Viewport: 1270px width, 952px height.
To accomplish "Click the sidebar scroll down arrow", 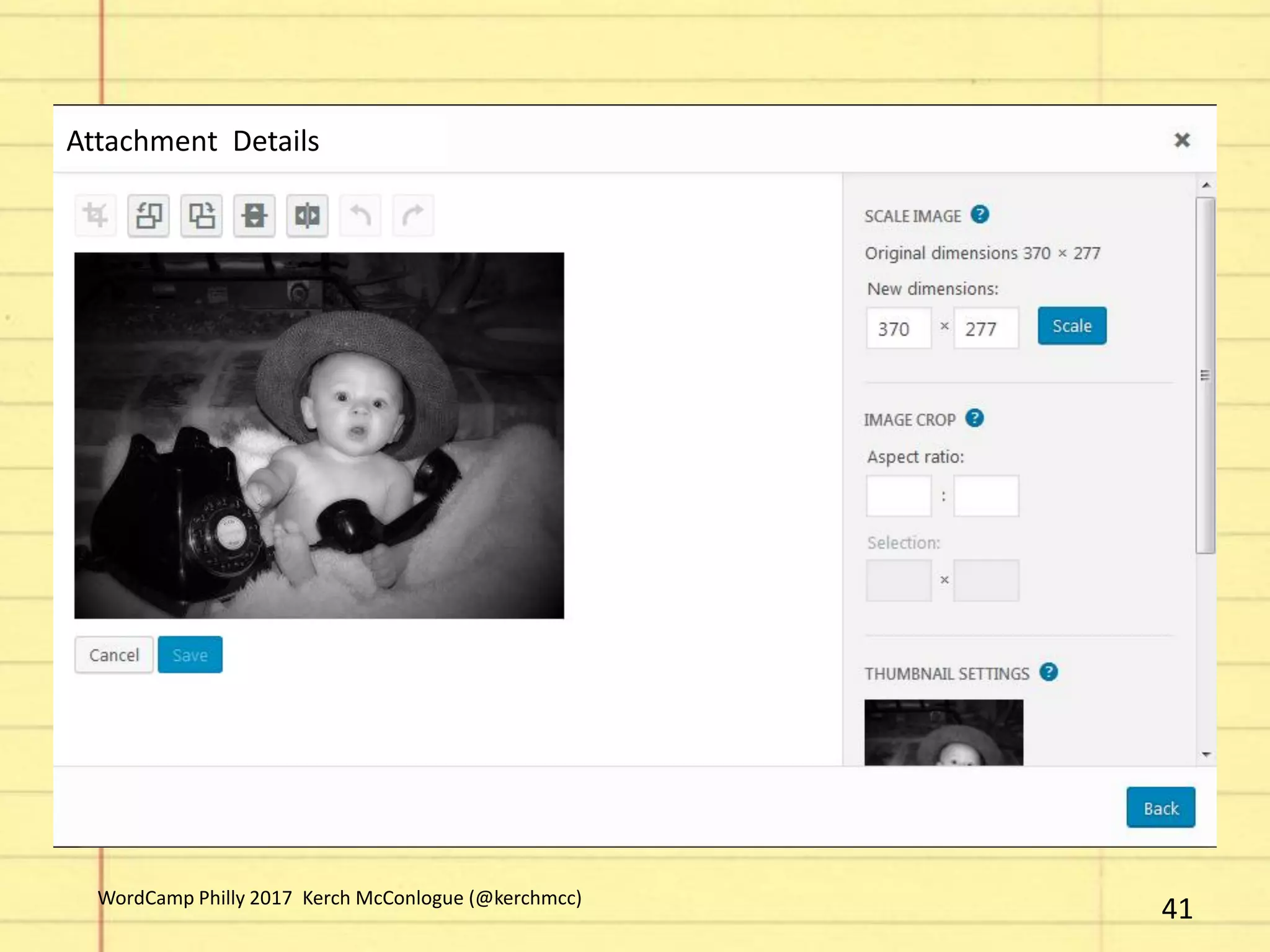I will (x=1206, y=754).
